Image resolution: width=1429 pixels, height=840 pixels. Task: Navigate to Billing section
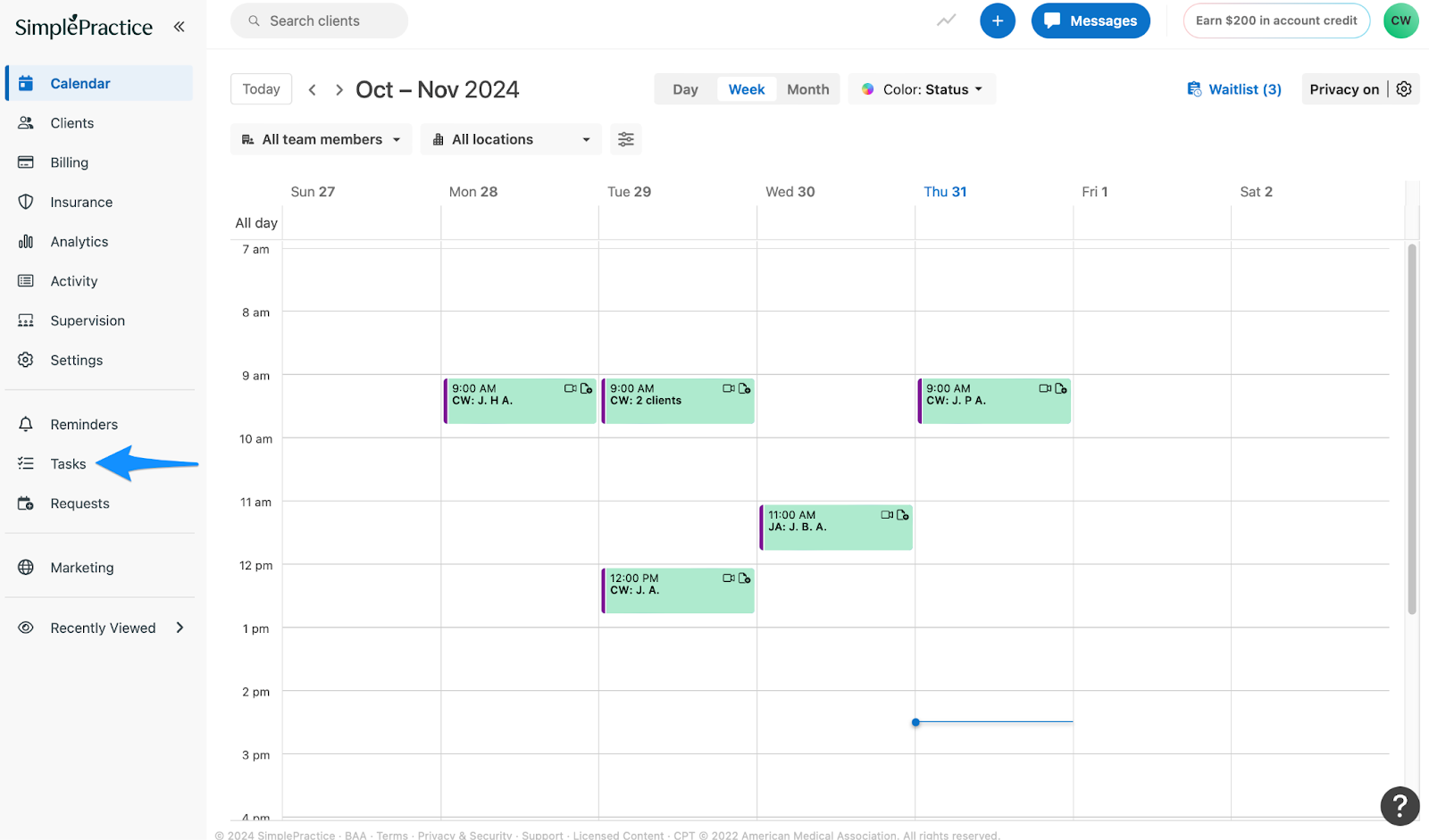[69, 162]
